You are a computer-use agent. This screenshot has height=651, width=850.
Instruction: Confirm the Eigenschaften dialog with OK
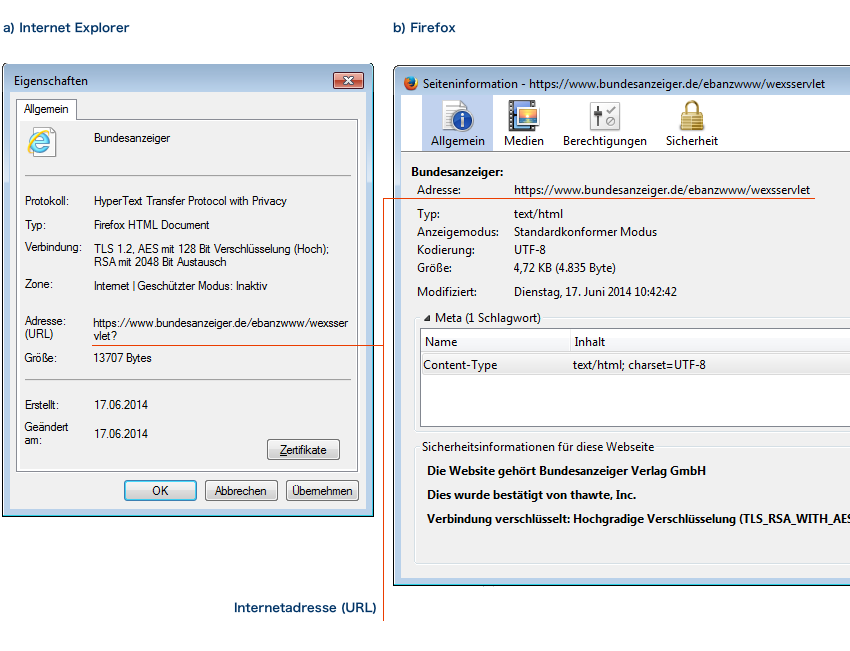tap(160, 491)
